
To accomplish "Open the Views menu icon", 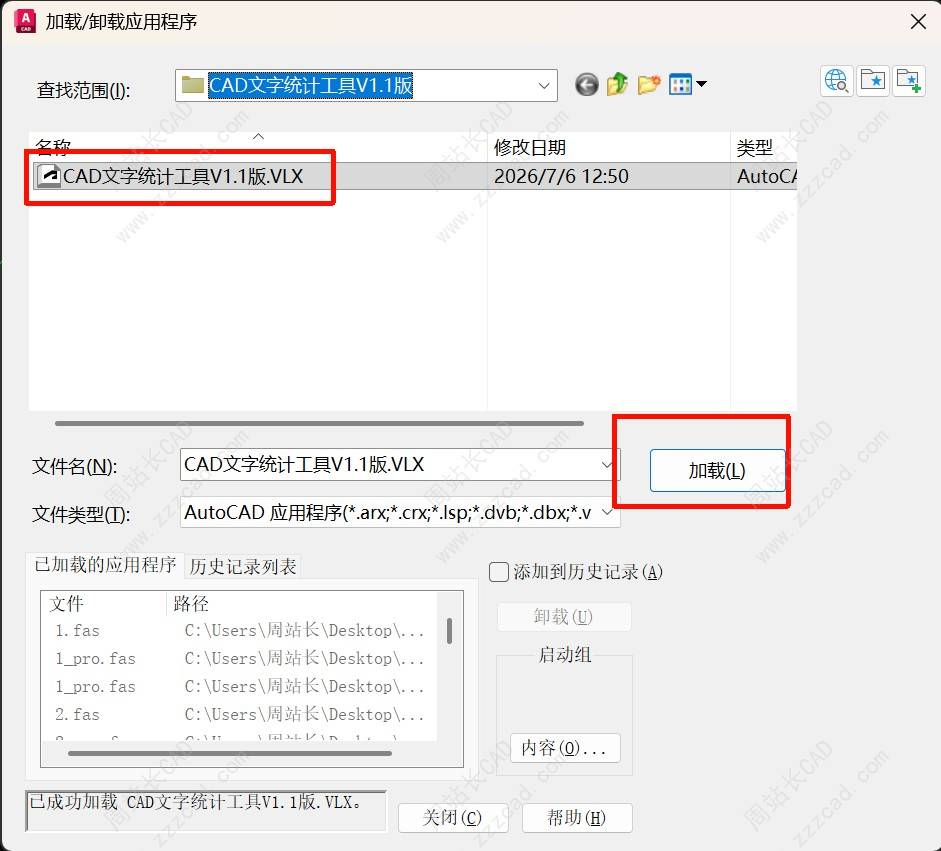I will (681, 85).
